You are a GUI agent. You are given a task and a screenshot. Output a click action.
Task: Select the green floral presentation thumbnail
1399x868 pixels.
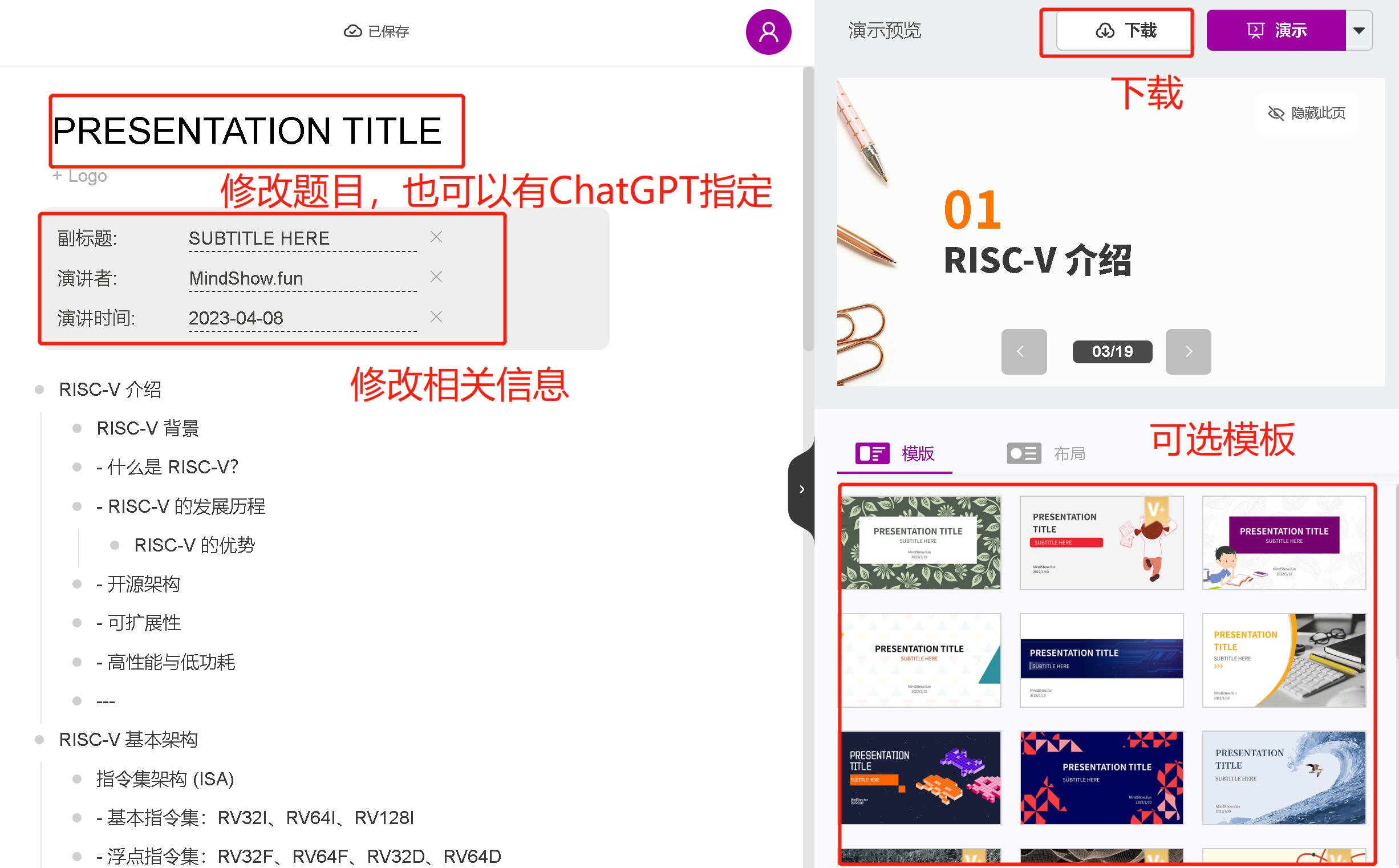[x=920, y=540]
